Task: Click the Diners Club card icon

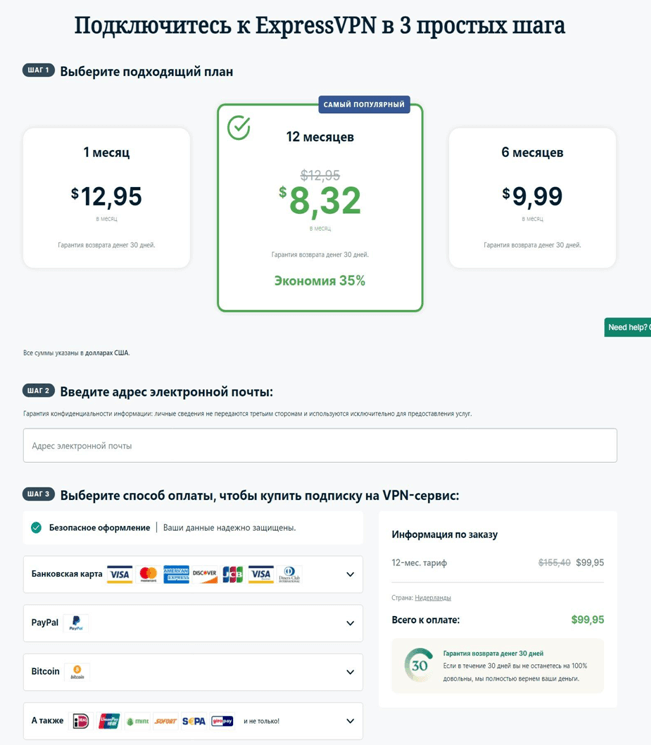Action: tap(289, 574)
